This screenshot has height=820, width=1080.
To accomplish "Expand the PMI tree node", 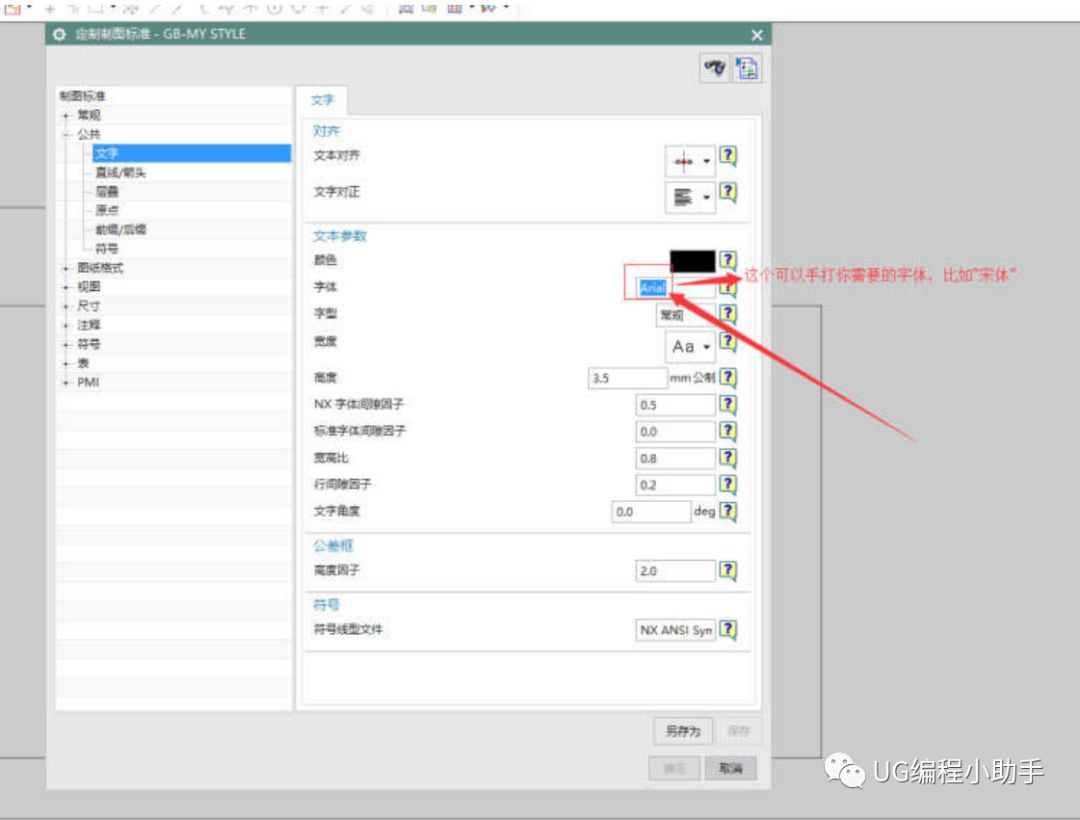I will click(66, 382).
